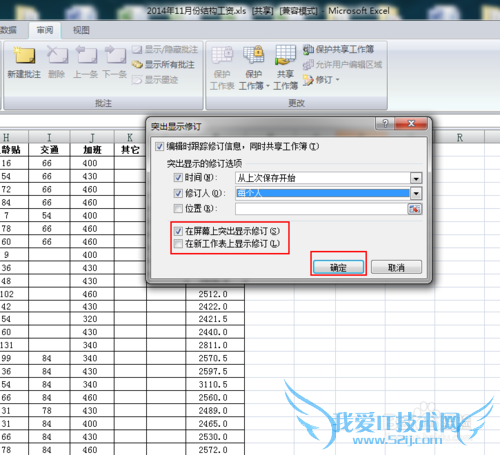
Task: Select column R header
Action: coord(460,138)
